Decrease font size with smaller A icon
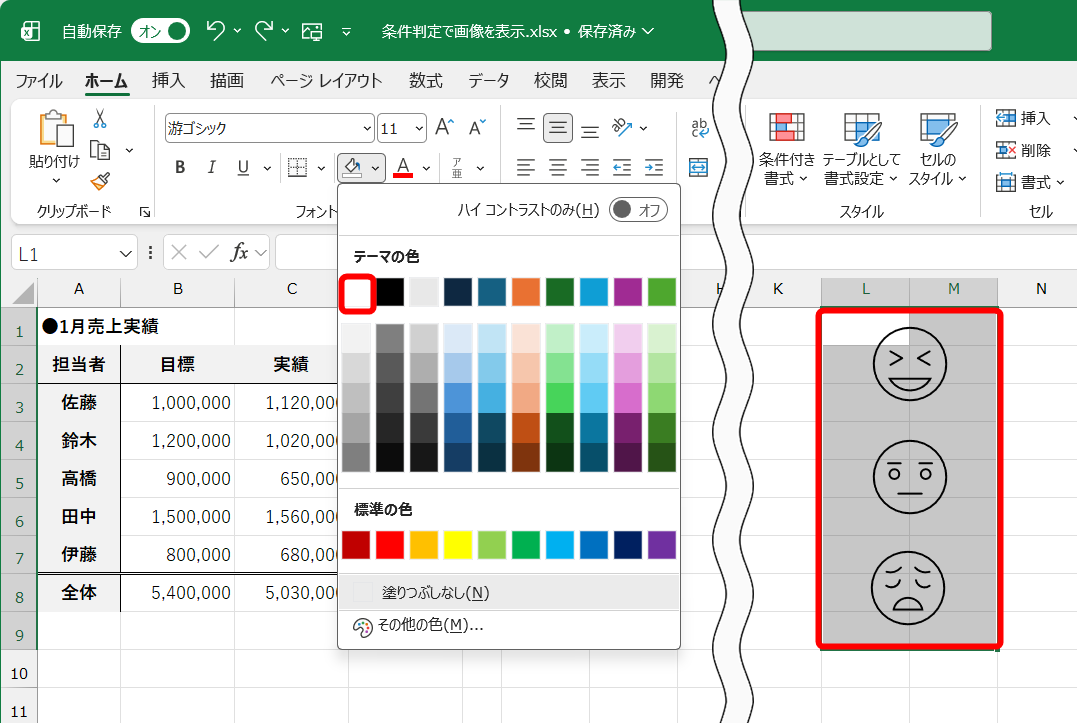This screenshot has width=1077, height=723. click(x=477, y=128)
